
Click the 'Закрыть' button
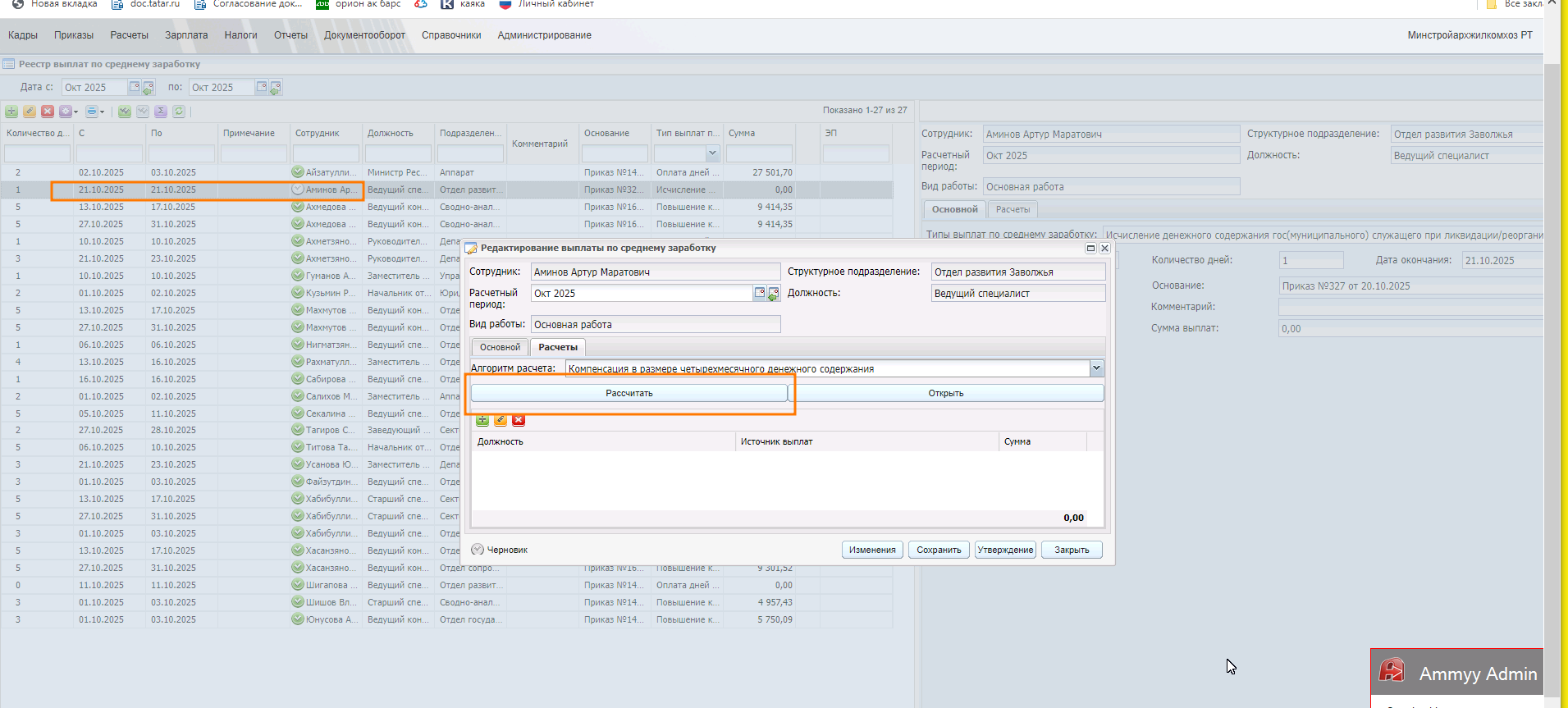1072,550
